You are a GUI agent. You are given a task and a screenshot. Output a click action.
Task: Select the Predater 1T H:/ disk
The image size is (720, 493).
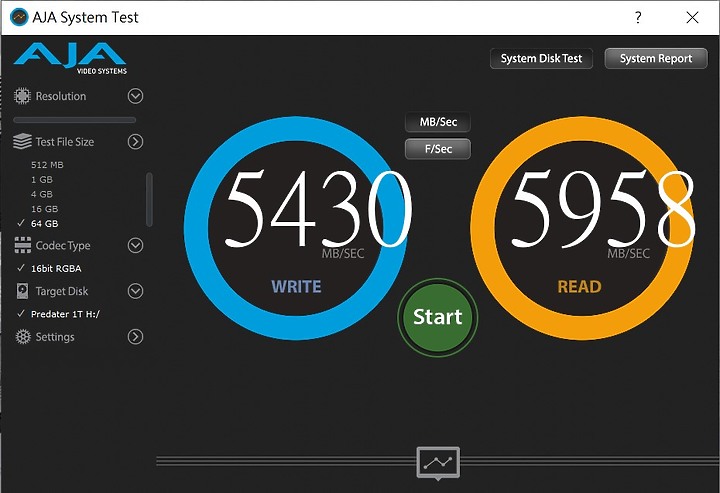pyautogui.click(x=65, y=314)
